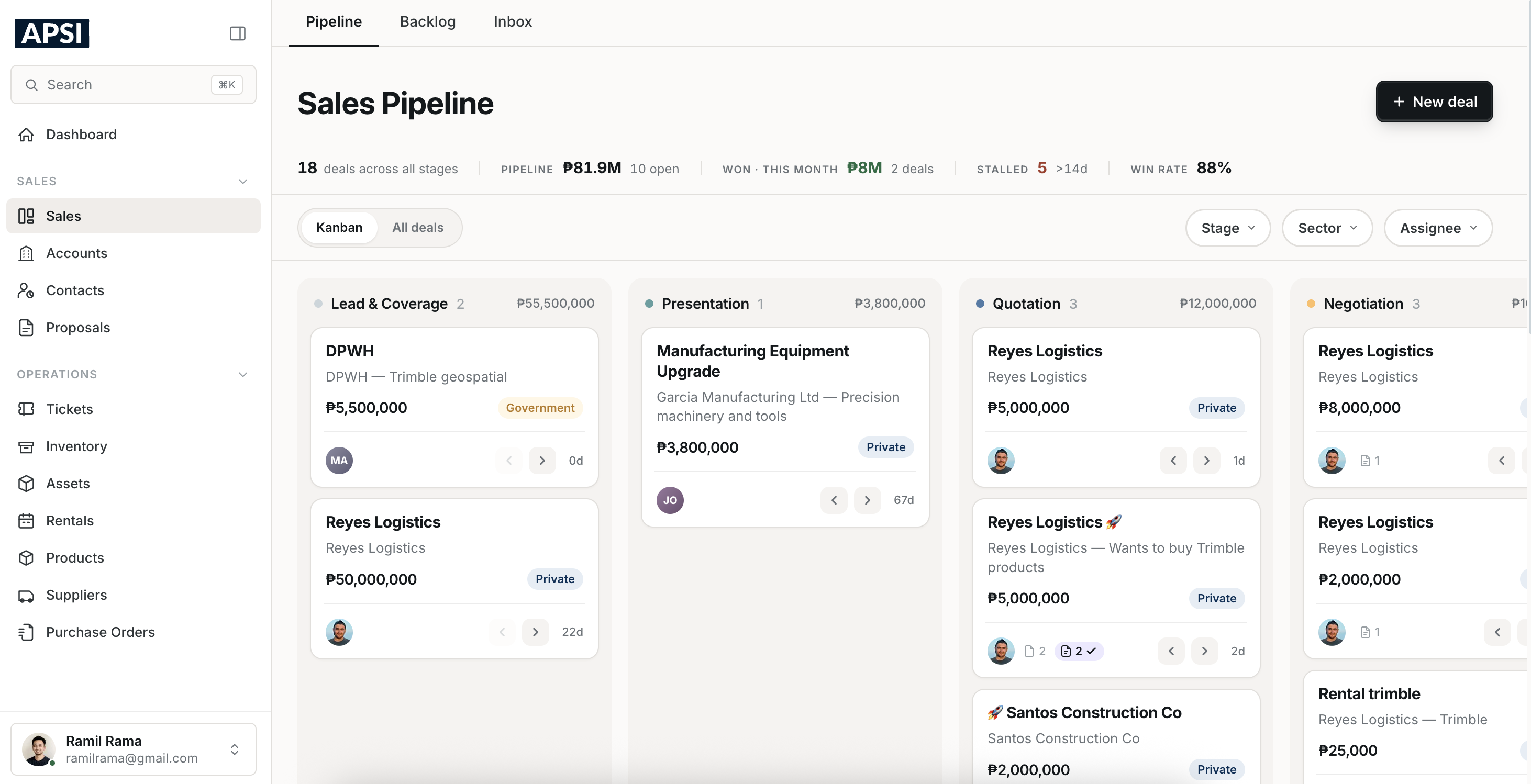Open Sales in sidebar
1531x784 pixels.
point(133,216)
